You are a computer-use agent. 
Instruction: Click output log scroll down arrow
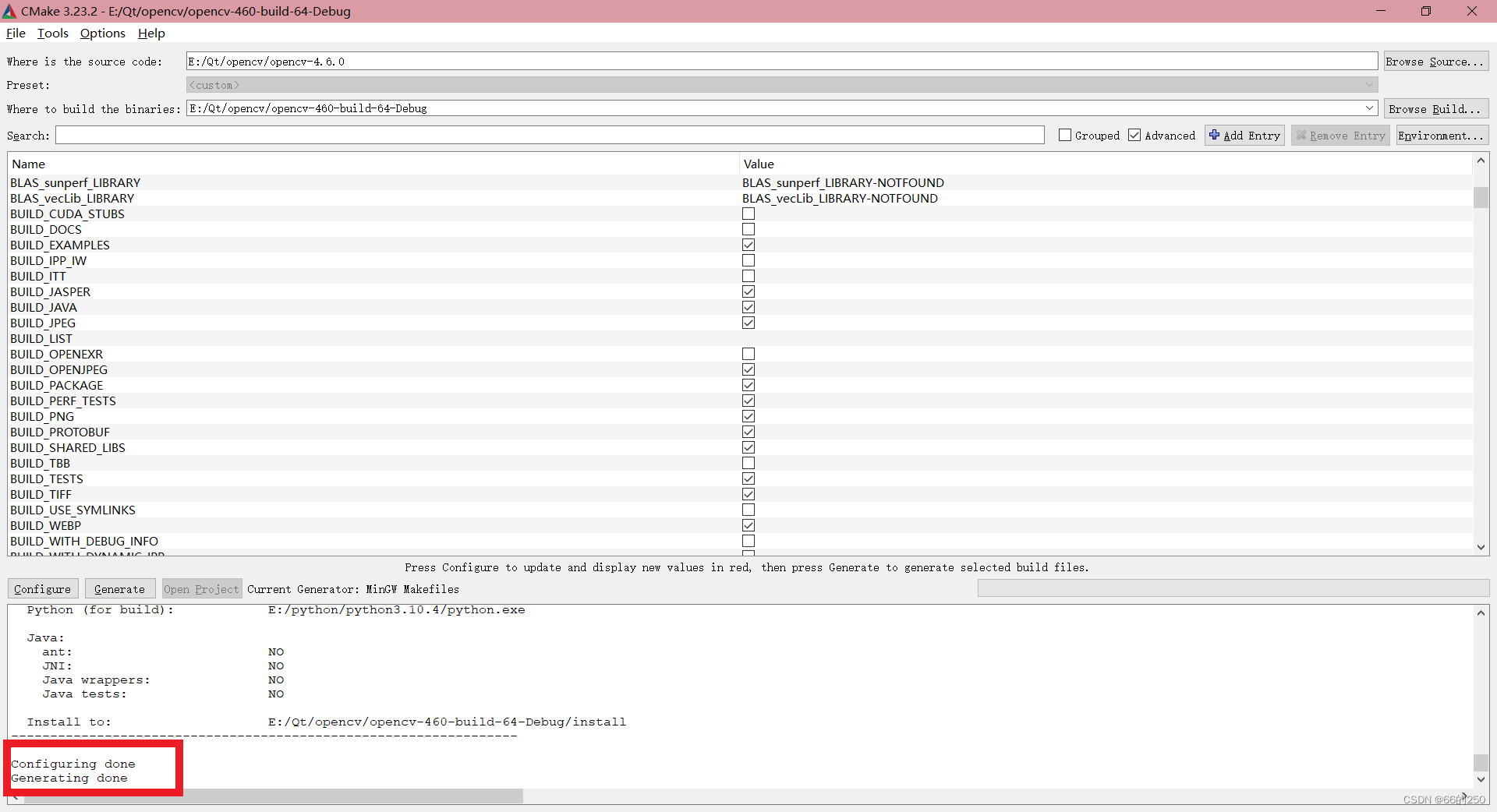[x=1481, y=778]
